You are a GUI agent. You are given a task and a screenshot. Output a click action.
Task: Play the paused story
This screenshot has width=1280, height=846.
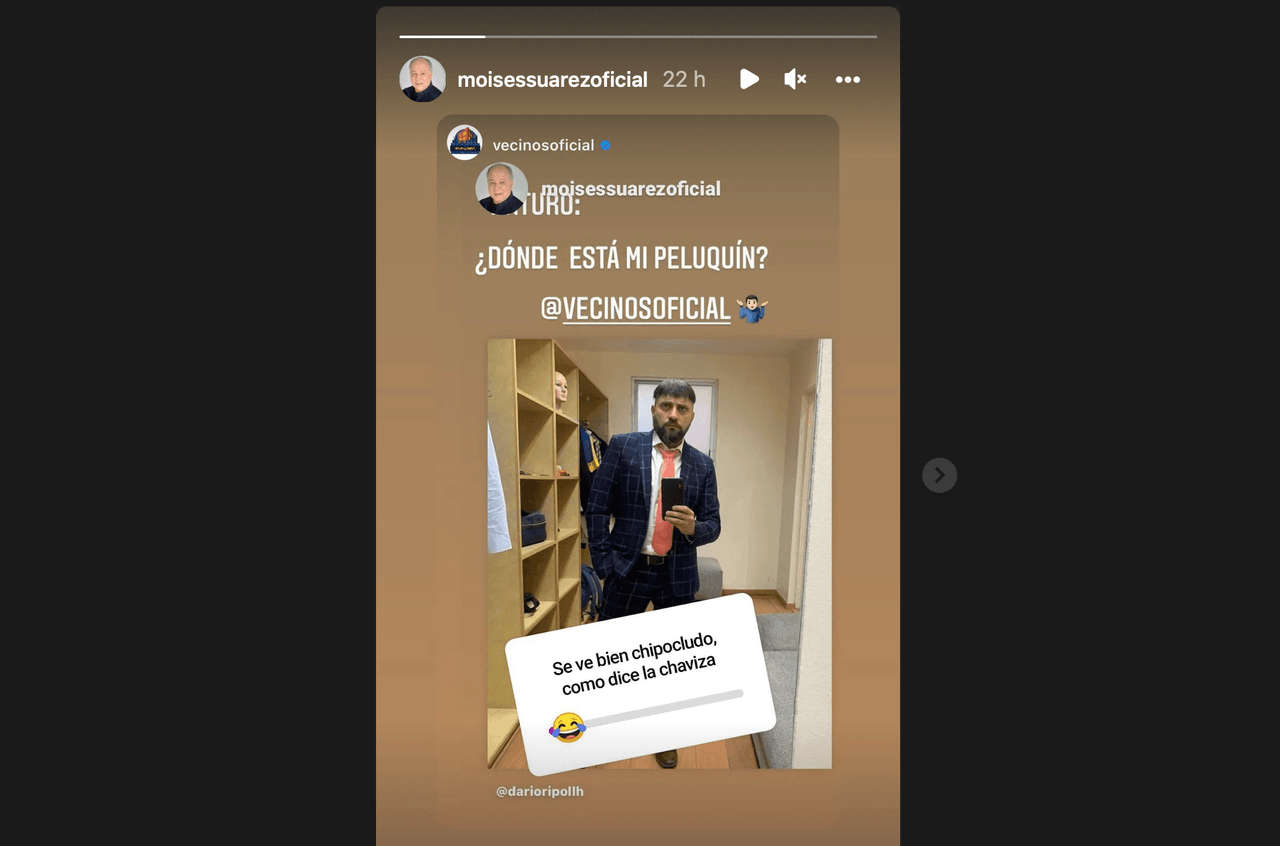pos(749,79)
